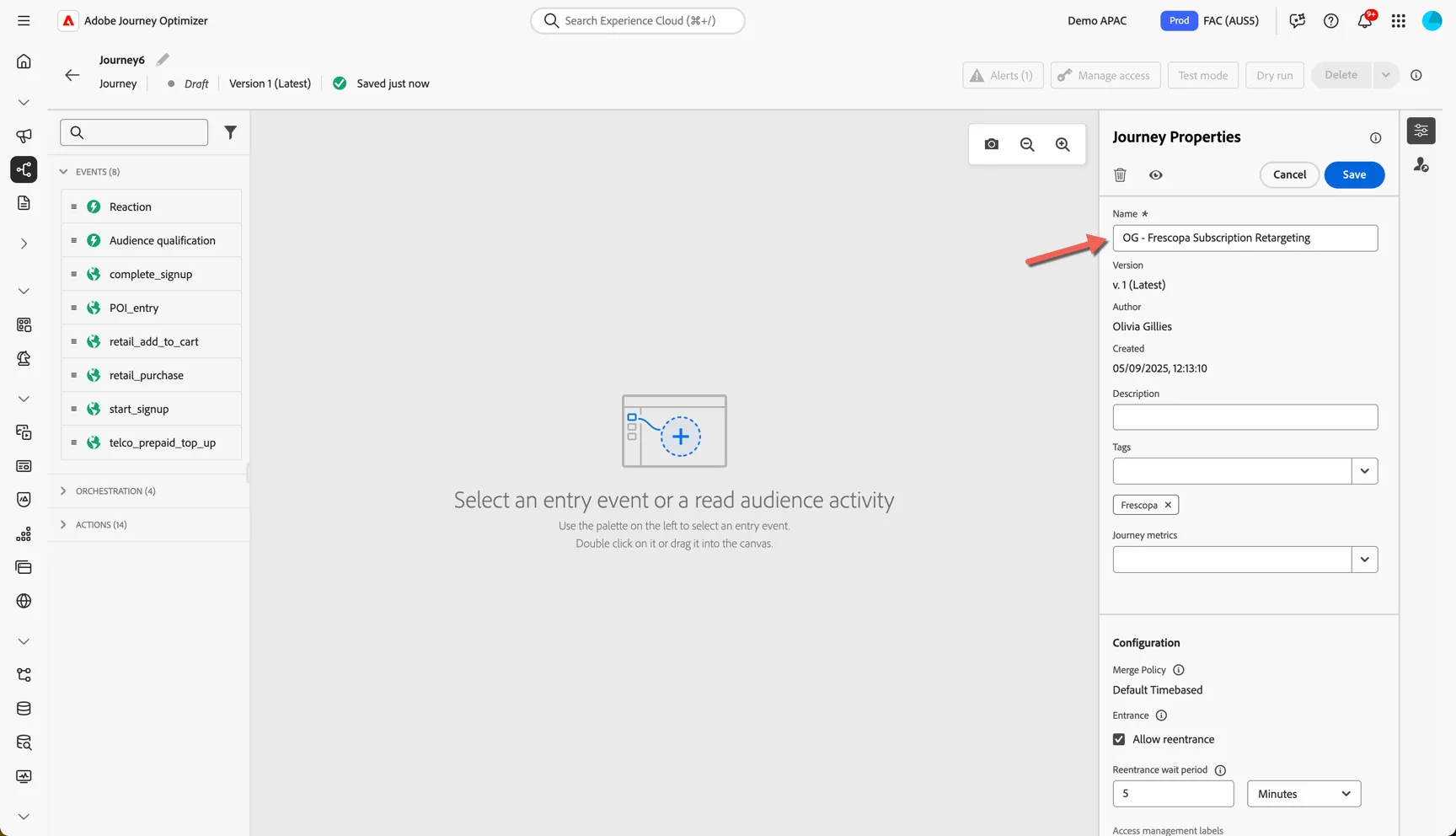Screen dimensions: 1456x836
Task: Open the Campaigns megaphone icon
Action: coord(24,136)
